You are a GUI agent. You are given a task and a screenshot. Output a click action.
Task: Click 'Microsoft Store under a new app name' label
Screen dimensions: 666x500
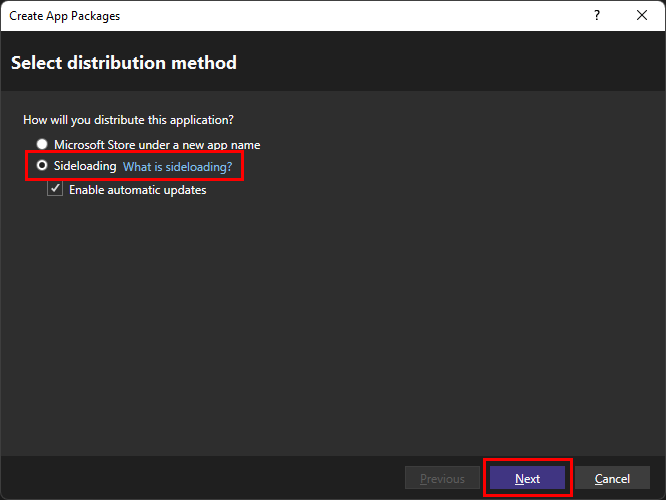click(x=157, y=145)
